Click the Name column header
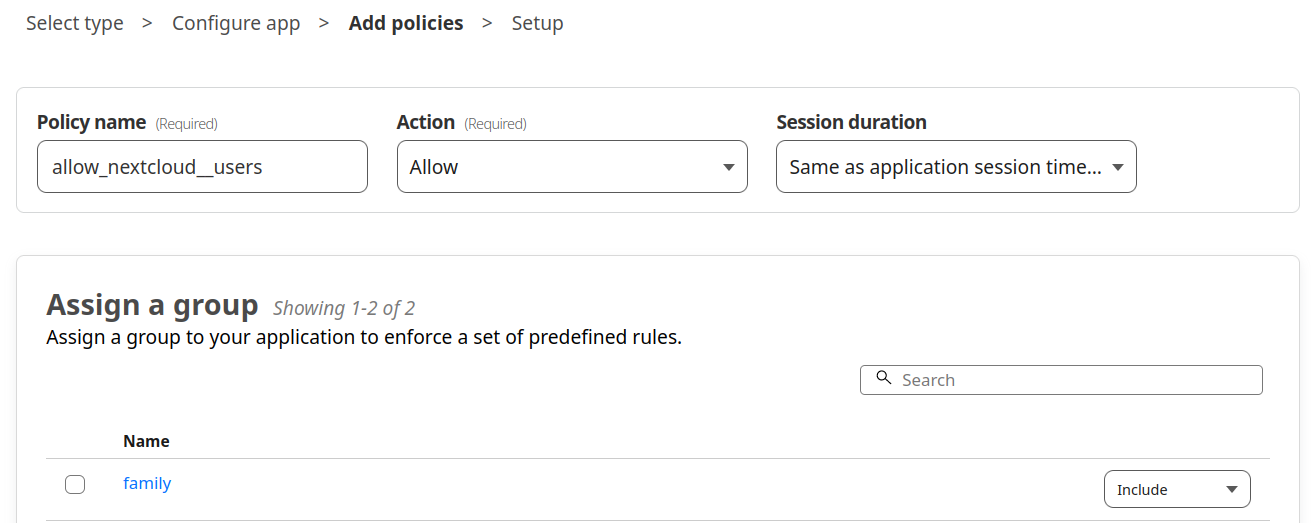The width and height of the screenshot is (1311, 523). [x=146, y=441]
